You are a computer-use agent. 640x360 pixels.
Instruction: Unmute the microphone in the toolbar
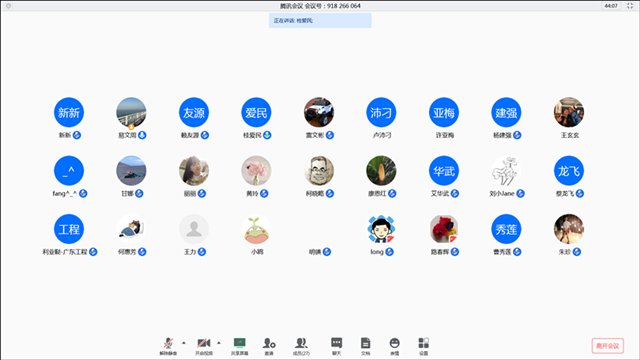point(168,346)
